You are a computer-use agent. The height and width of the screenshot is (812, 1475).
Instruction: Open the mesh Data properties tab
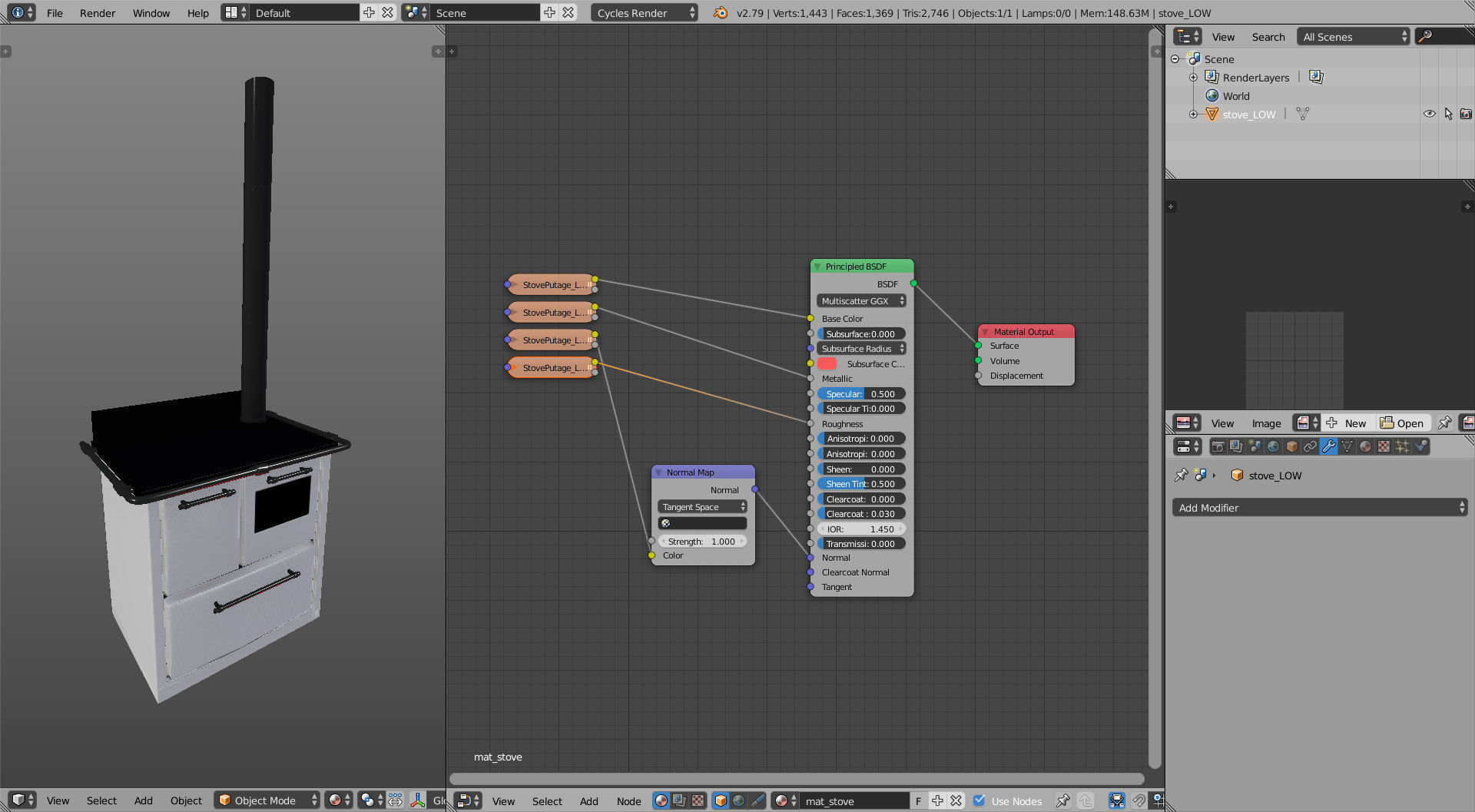(1347, 446)
